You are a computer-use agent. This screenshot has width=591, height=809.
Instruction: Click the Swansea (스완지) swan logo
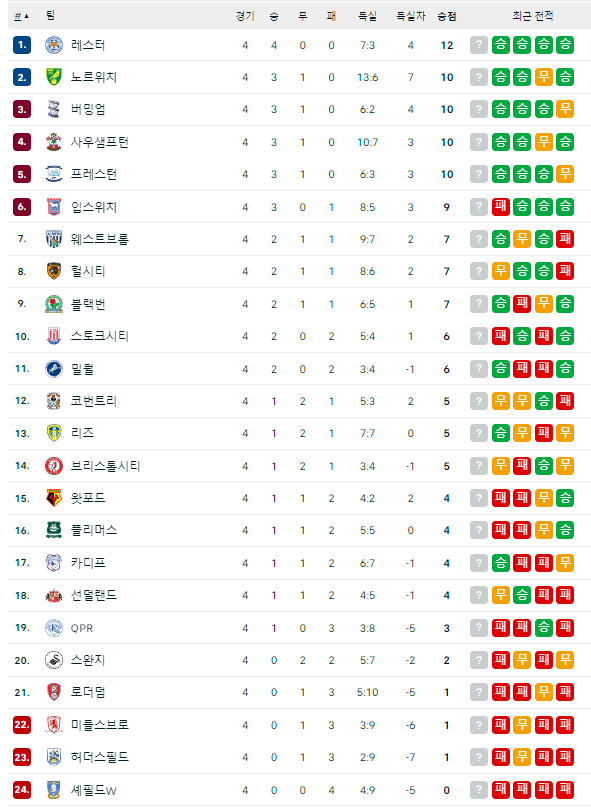click(54, 660)
